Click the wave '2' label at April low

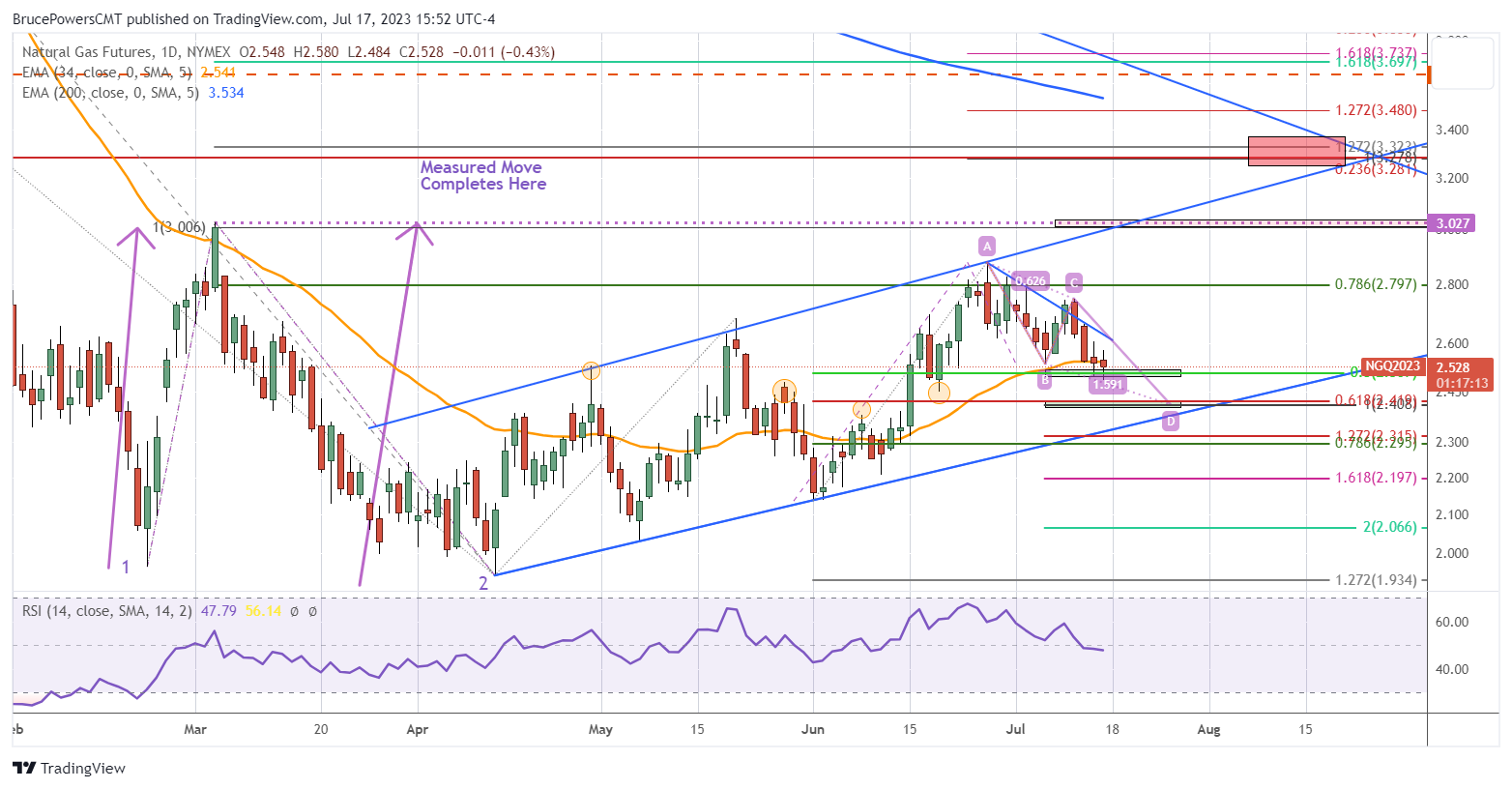click(483, 583)
